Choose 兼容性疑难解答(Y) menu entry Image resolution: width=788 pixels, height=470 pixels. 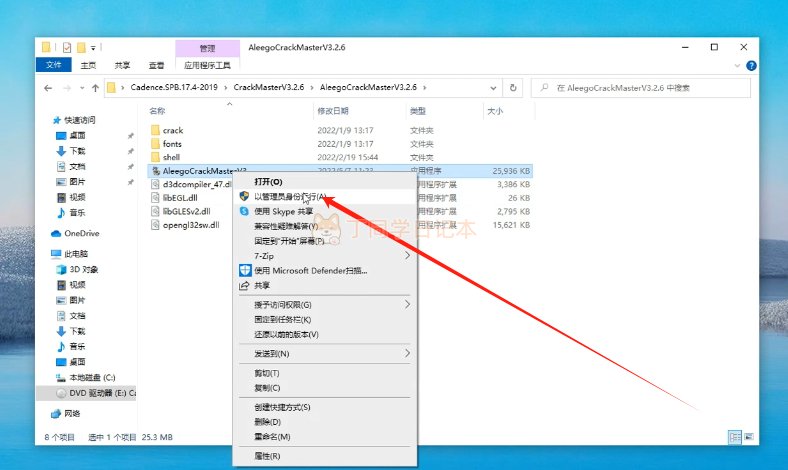[325, 226]
